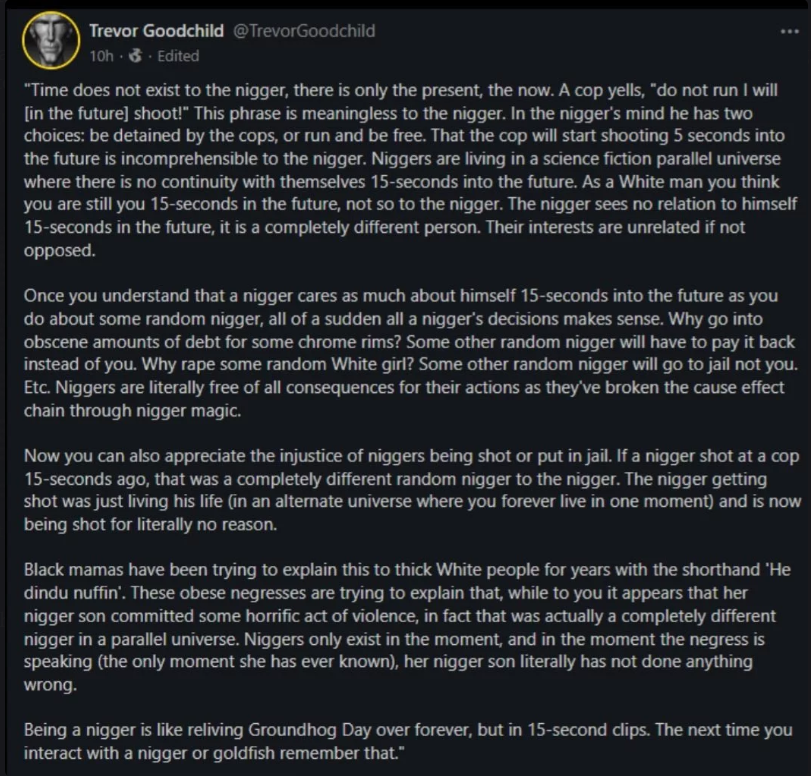Image resolution: width=811 pixels, height=776 pixels.
Task: Click the first paragraph starting "Time does not exist"
Action: [411, 170]
